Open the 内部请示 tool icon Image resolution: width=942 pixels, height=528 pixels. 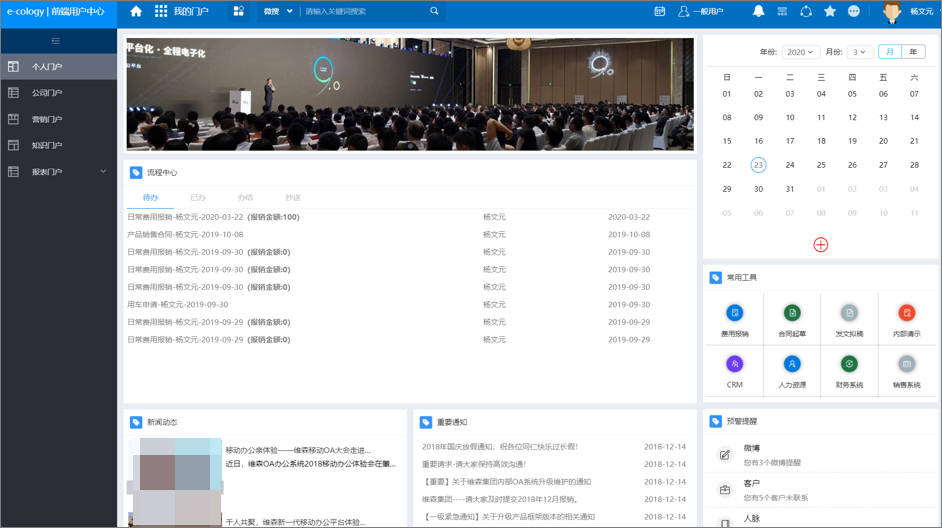907,313
